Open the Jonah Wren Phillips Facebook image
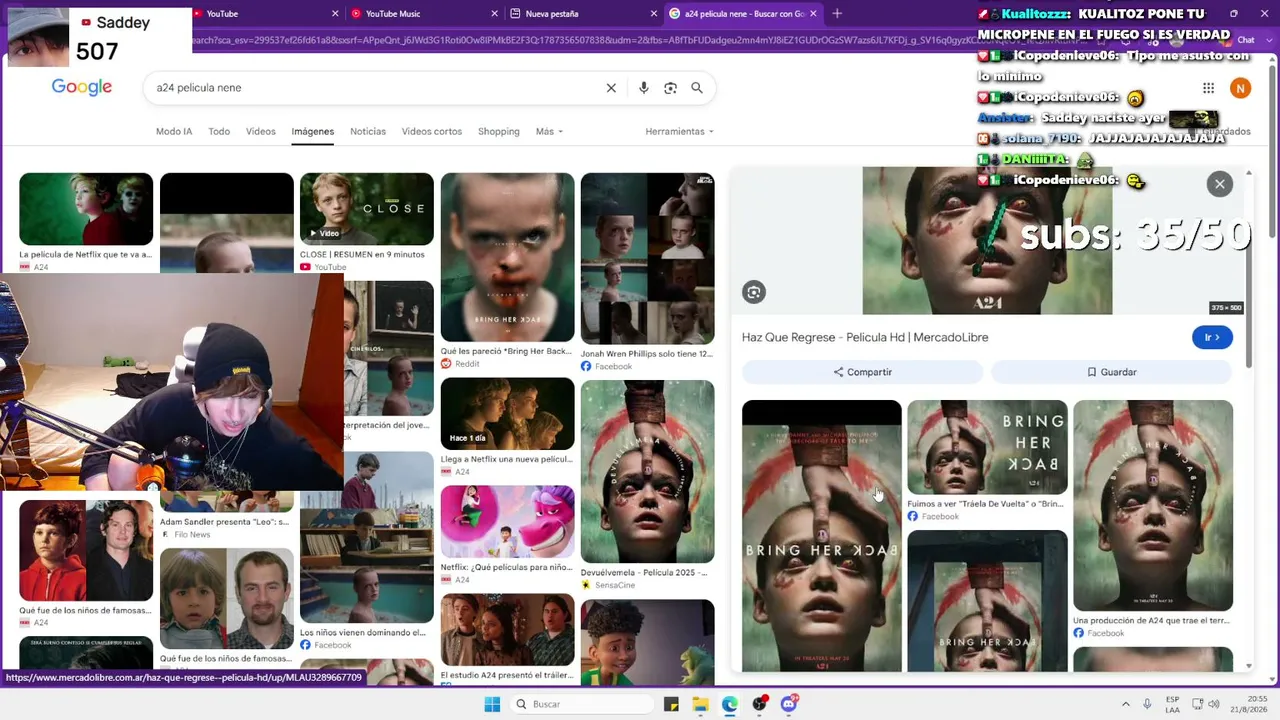 (x=648, y=259)
